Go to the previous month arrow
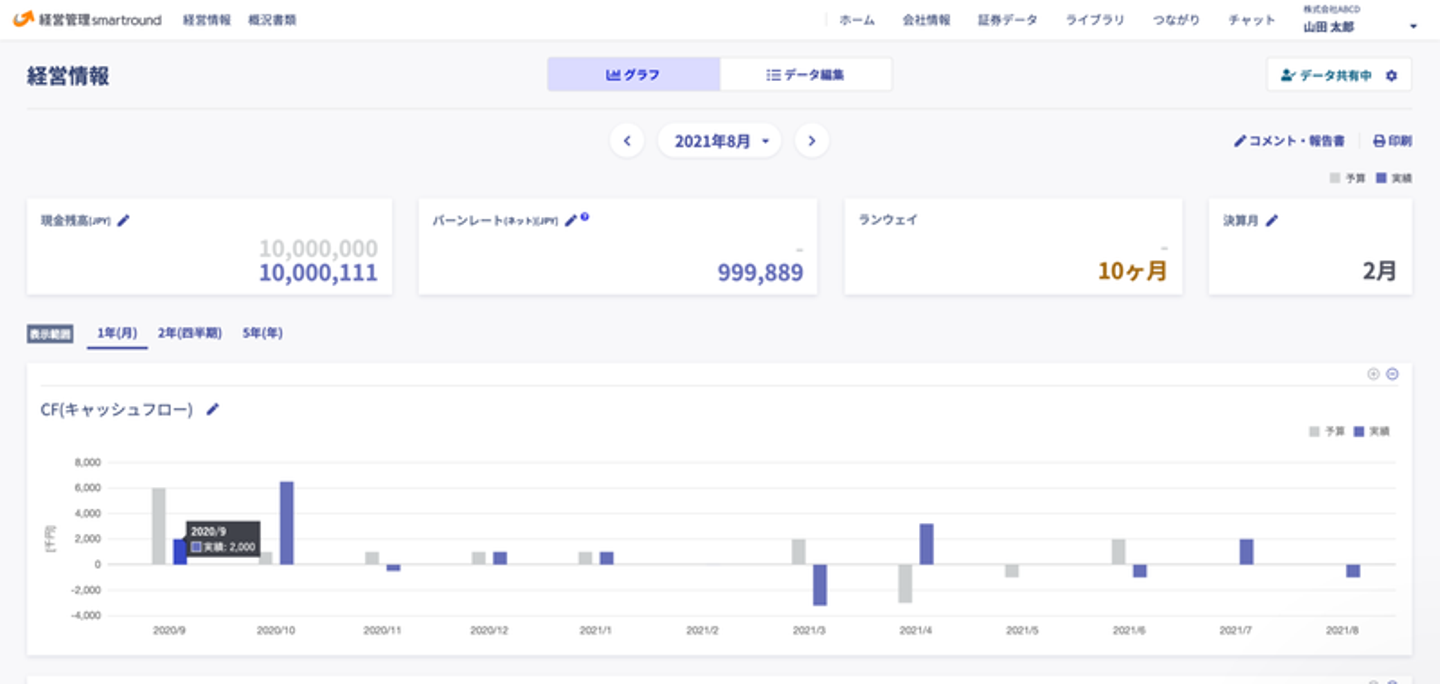Image resolution: width=1440 pixels, height=684 pixels. 627,141
